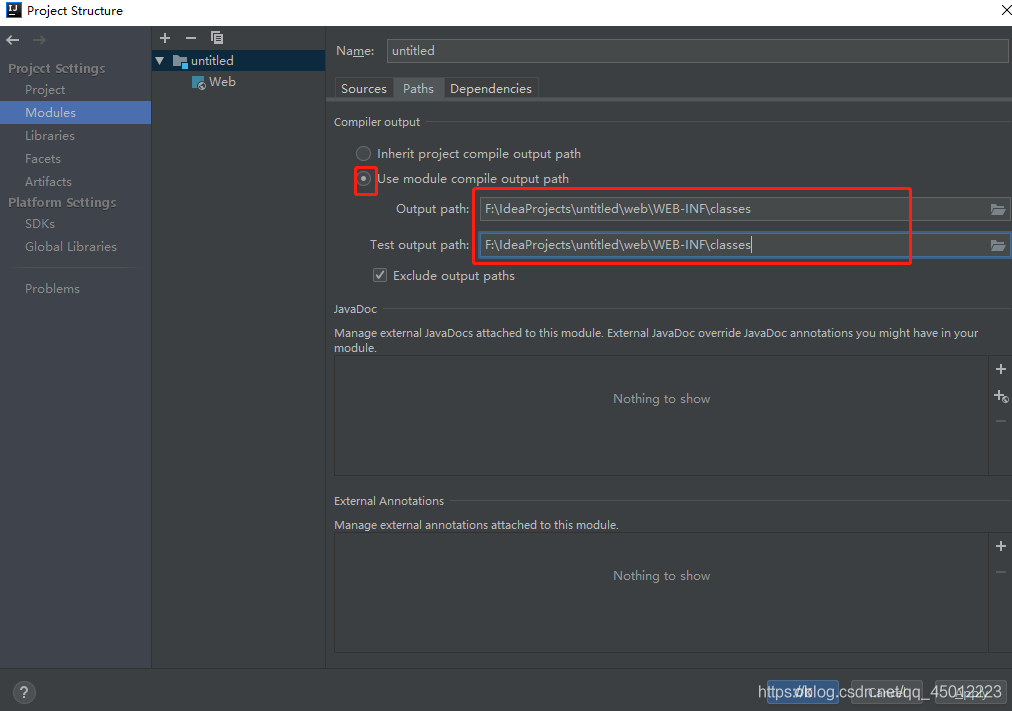This screenshot has width=1012, height=711.
Task: Select Inherit project compile output path
Action: click(x=364, y=154)
